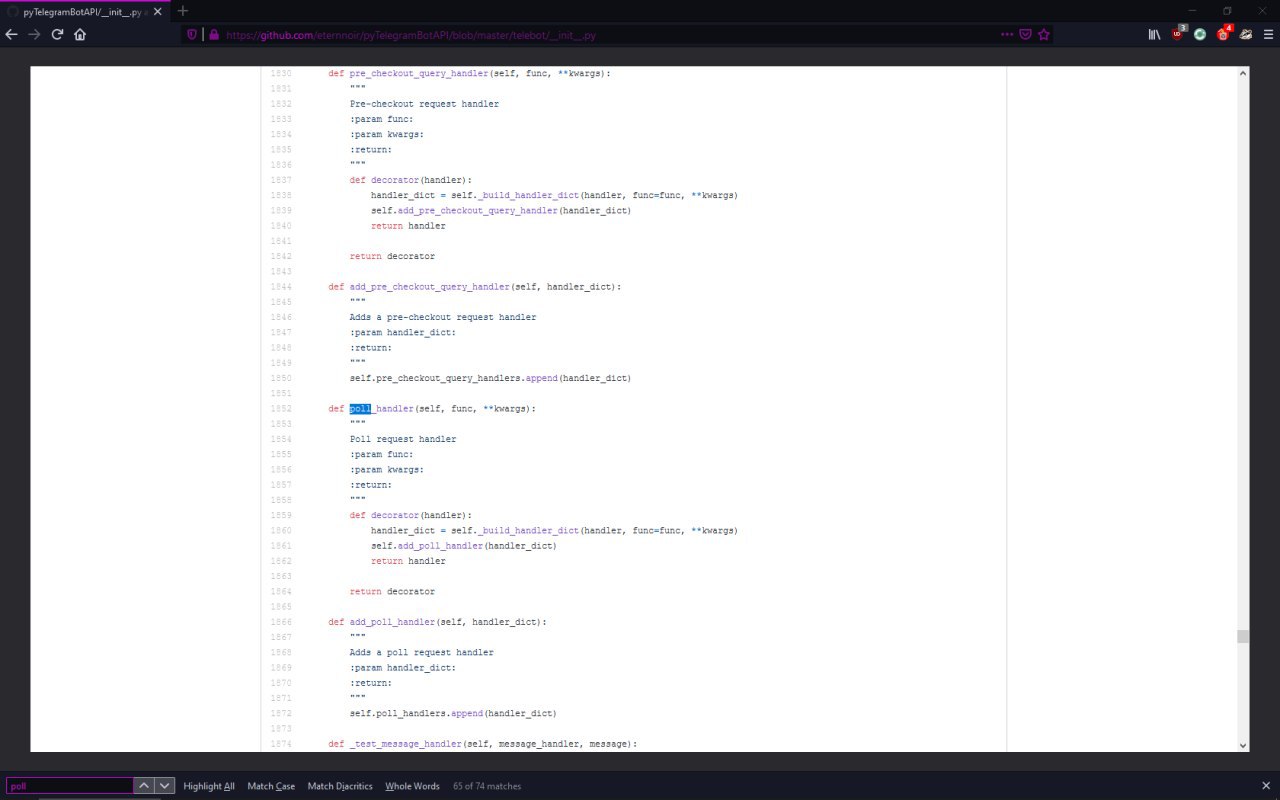Open red extension with badge 4

1224,33
